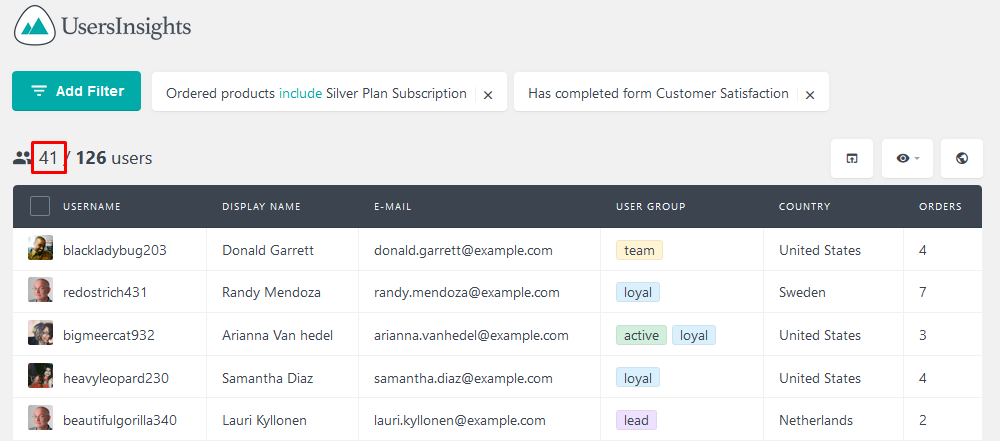Open the Has completed form filter
1000x441 pixels.
(x=658, y=93)
